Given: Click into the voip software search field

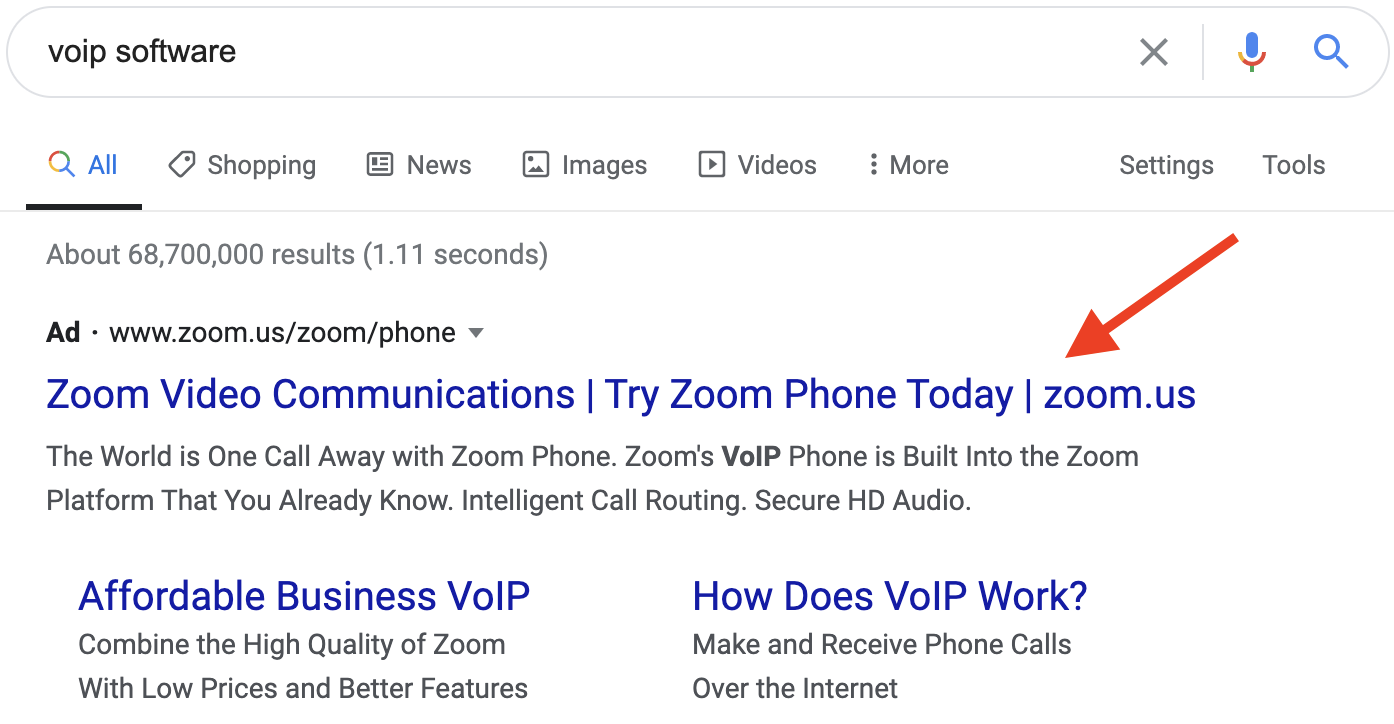Looking at the screenshot, I should (x=570, y=51).
